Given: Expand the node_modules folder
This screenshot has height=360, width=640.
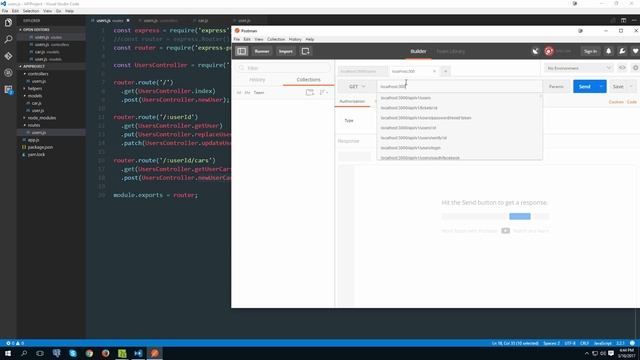Looking at the screenshot, I should pos(42,118).
